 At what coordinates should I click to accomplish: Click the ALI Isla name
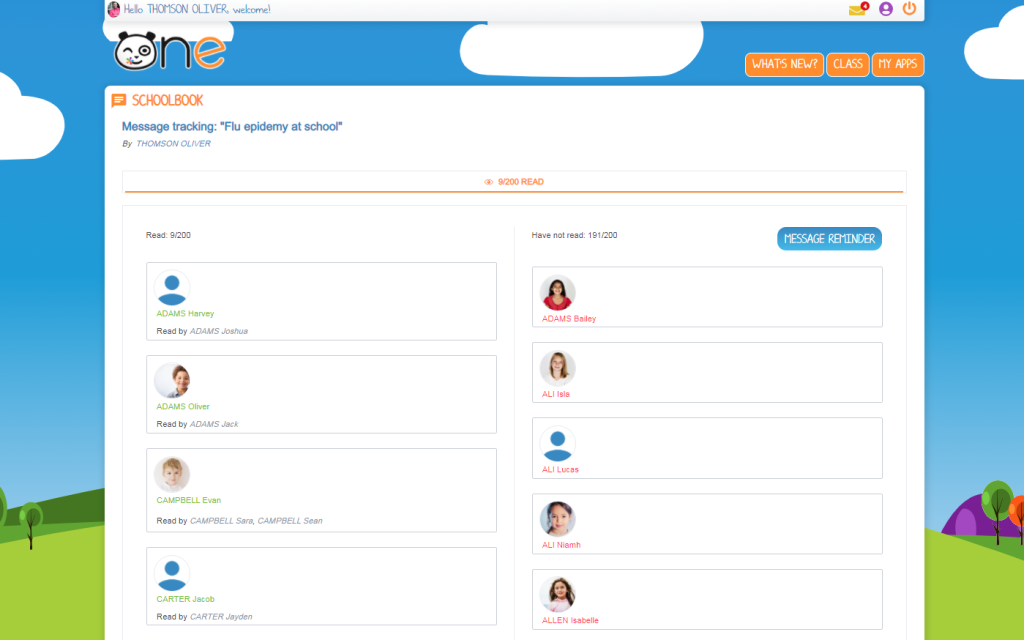point(556,394)
